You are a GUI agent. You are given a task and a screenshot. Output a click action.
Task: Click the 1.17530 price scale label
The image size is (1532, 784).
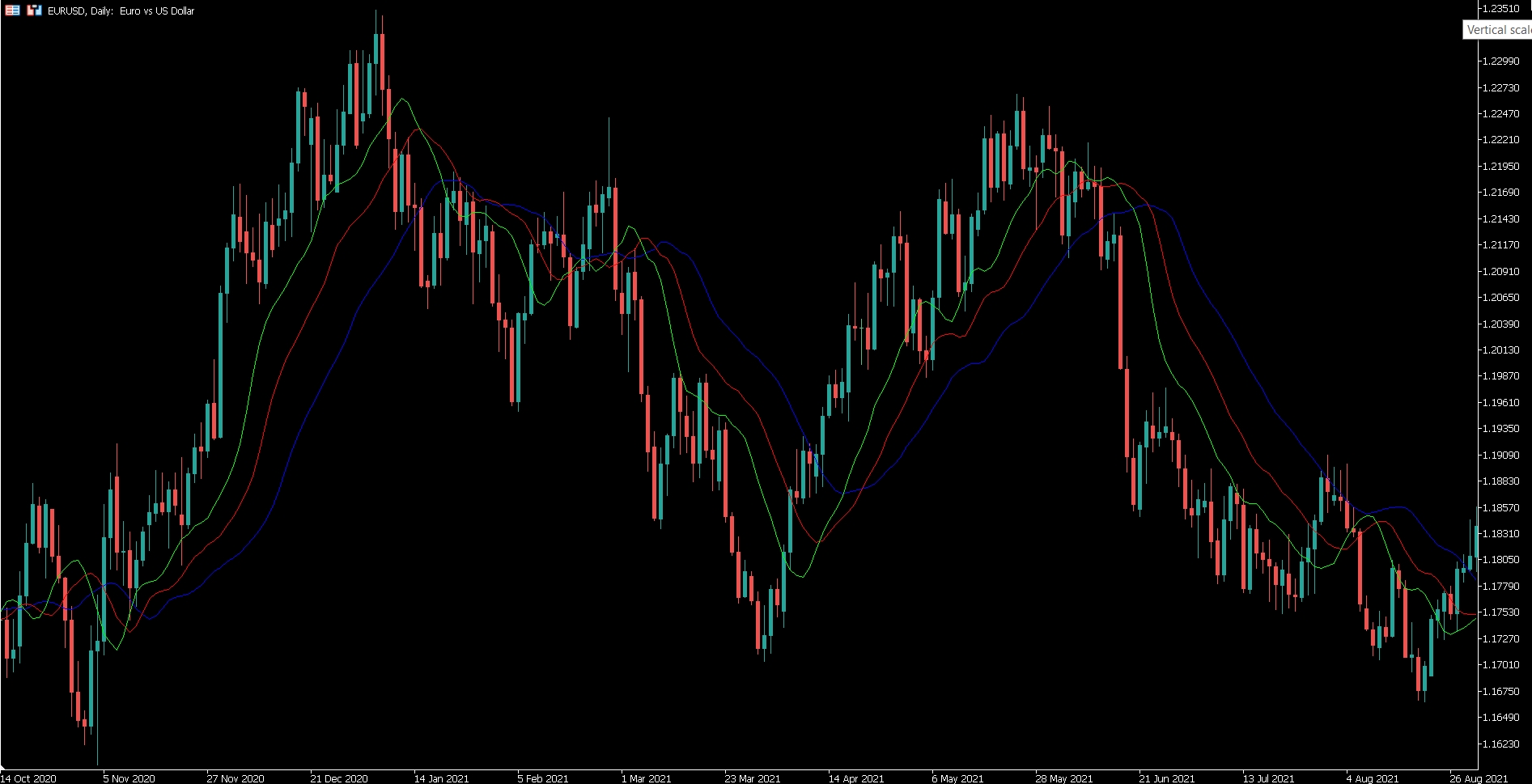[1500, 612]
